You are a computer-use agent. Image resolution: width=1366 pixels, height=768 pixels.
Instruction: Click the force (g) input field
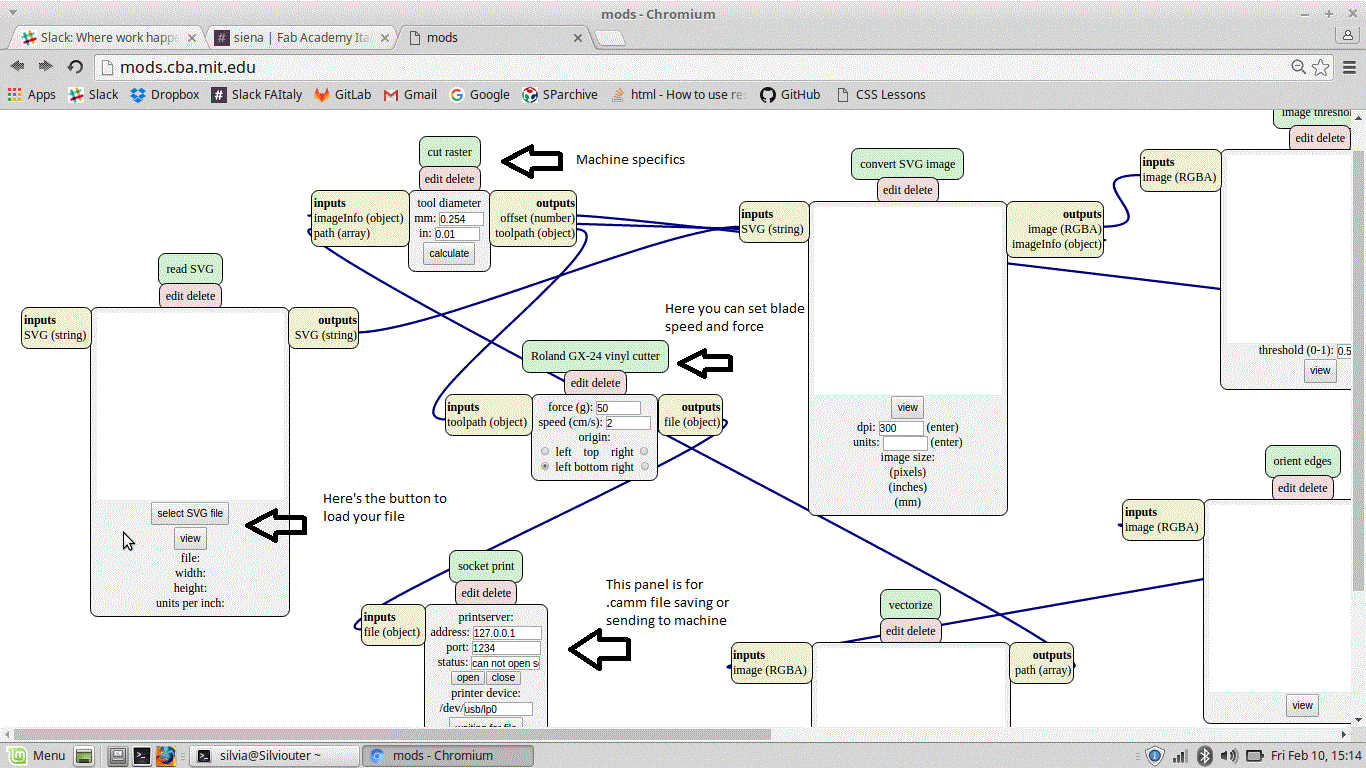click(x=618, y=408)
